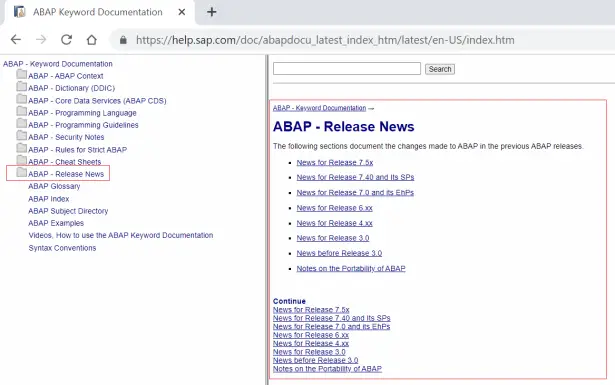Open the tree root ABAP - Keyword Documentation
The image size is (615, 385).
click(58, 64)
